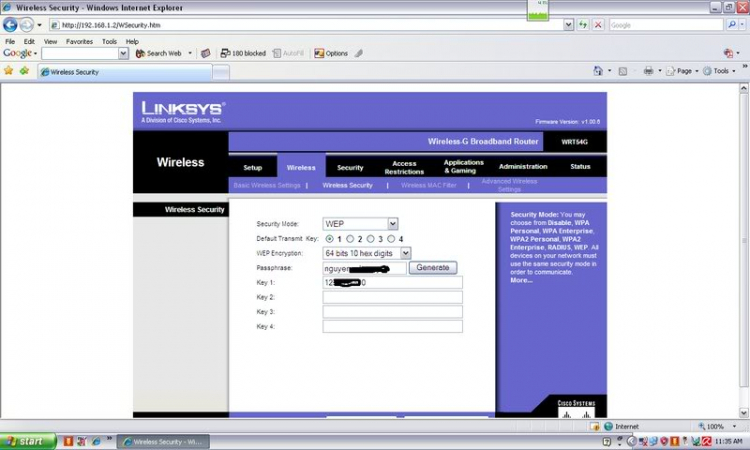The height and width of the screenshot is (450, 750).
Task: Click the Internet zone globe in status bar
Action: [x=608, y=426]
